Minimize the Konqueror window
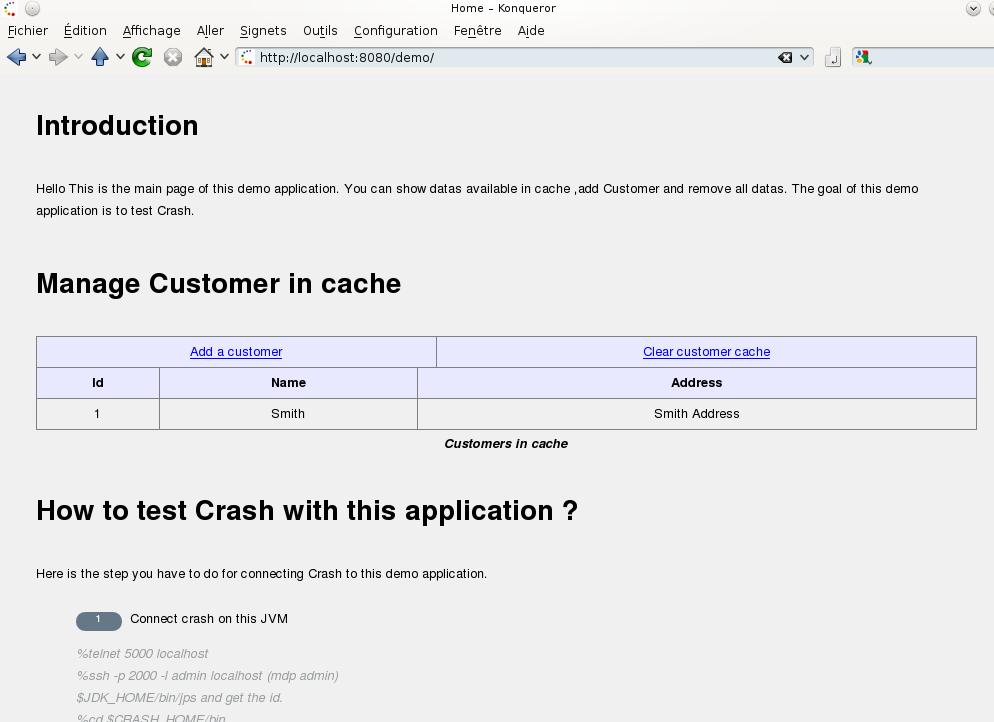Screen dimensions: 994x722 (x=973, y=8)
